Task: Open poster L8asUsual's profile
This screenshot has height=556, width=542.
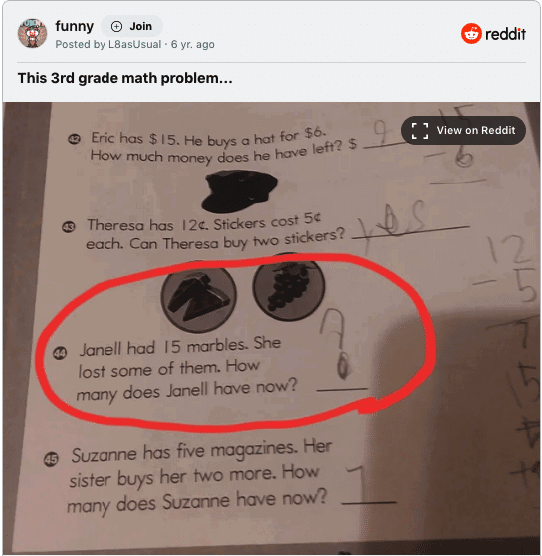Action: (x=134, y=44)
